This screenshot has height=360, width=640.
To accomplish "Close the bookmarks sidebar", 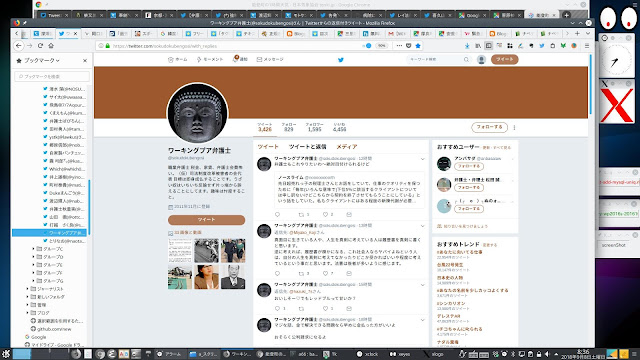I will pos(85,60).
